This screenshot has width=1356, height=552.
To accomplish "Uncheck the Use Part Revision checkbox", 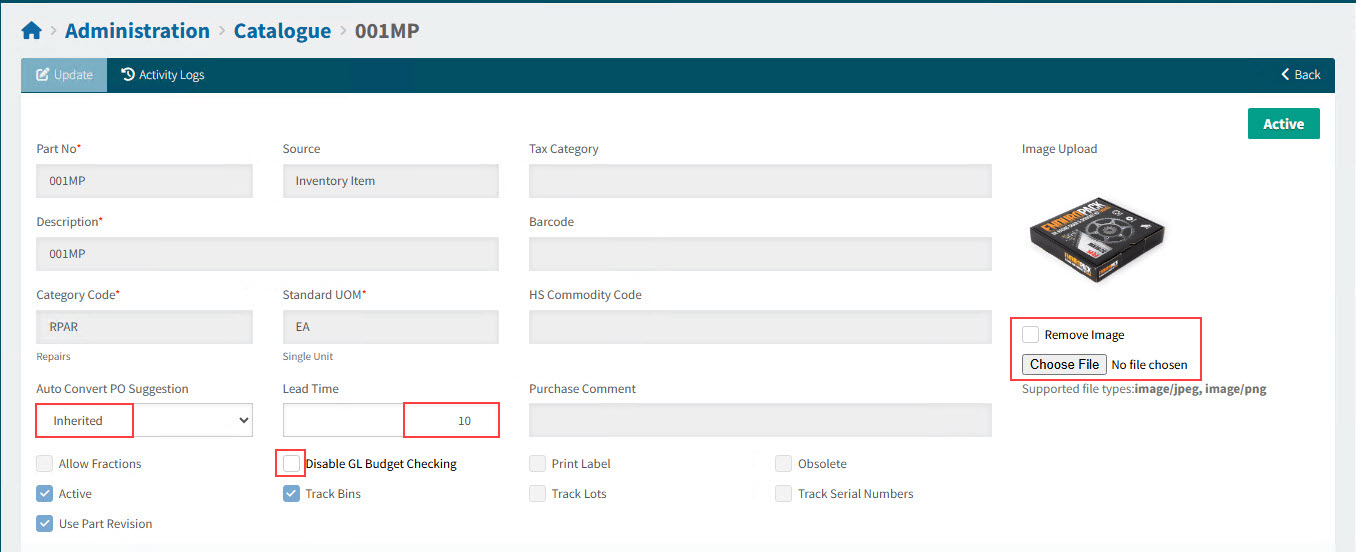I will point(45,524).
